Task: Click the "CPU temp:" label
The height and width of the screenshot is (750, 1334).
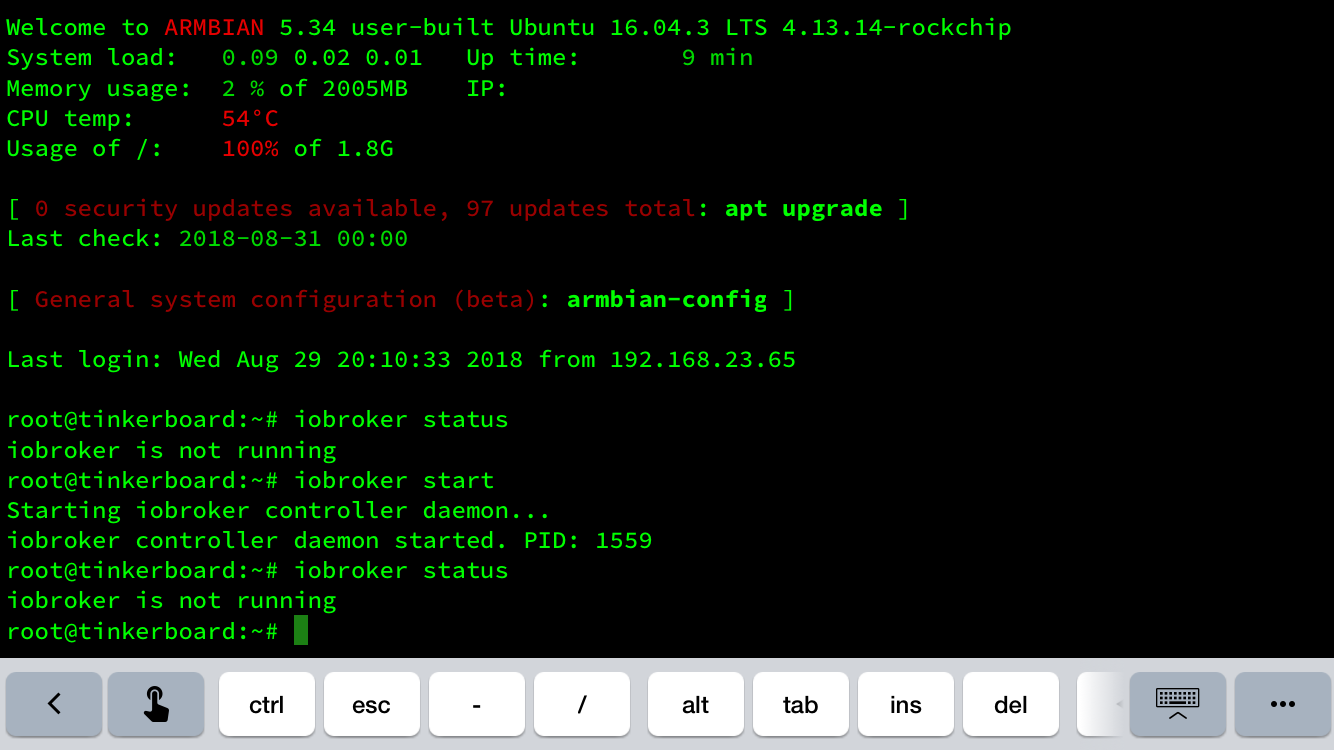Action: pos(70,118)
